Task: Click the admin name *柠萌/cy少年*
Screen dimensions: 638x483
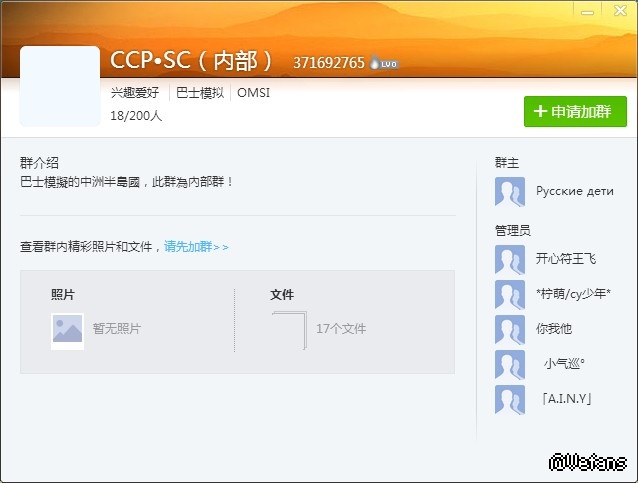Action: coord(573,294)
